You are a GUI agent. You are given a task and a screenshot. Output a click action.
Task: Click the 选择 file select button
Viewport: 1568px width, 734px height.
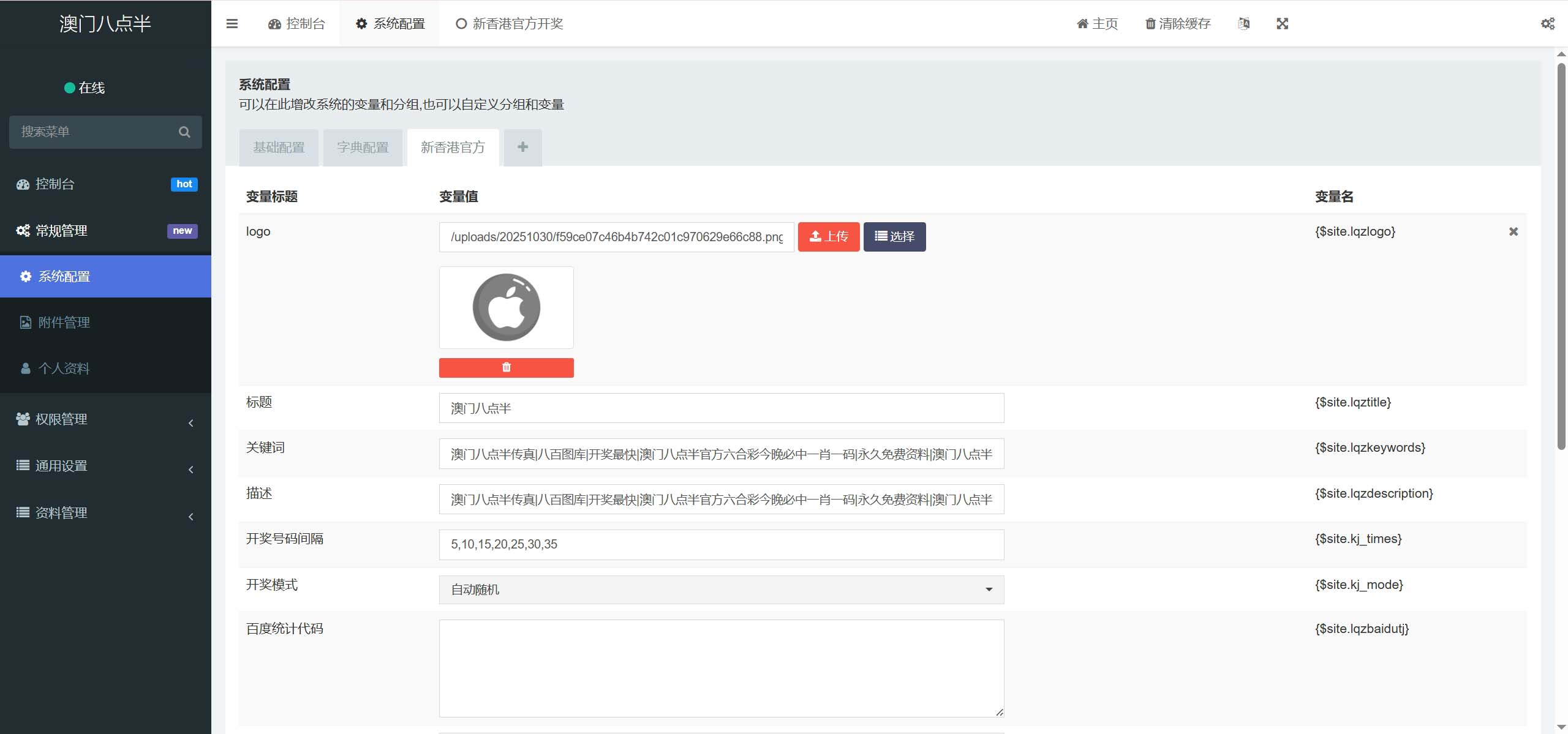tap(894, 237)
